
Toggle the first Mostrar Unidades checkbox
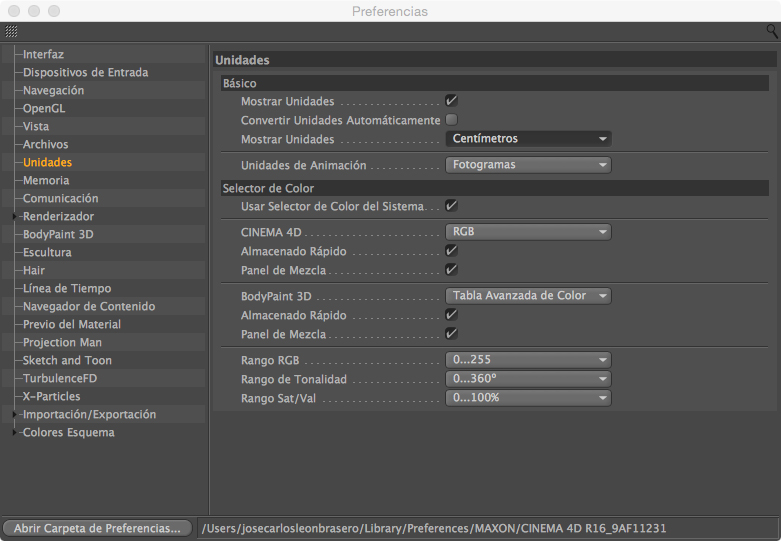coord(451,101)
